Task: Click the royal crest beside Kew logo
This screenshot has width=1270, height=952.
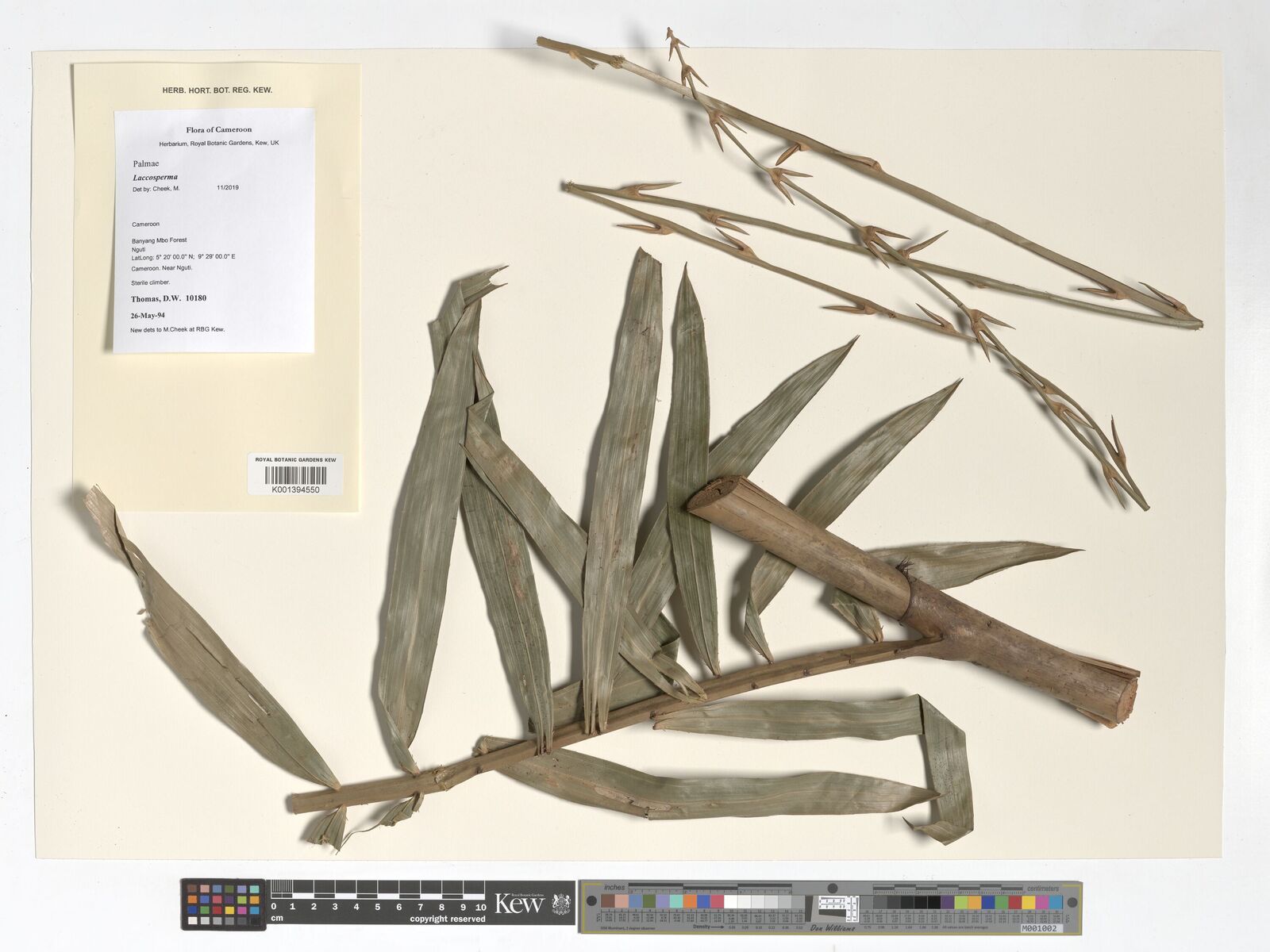Action: (x=560, y=904)
